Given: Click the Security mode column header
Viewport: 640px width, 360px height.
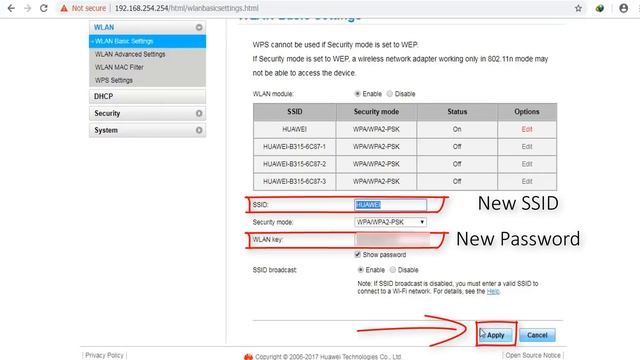Looking at the screenshot, I should pyautogui.click(x=376, y=112).
